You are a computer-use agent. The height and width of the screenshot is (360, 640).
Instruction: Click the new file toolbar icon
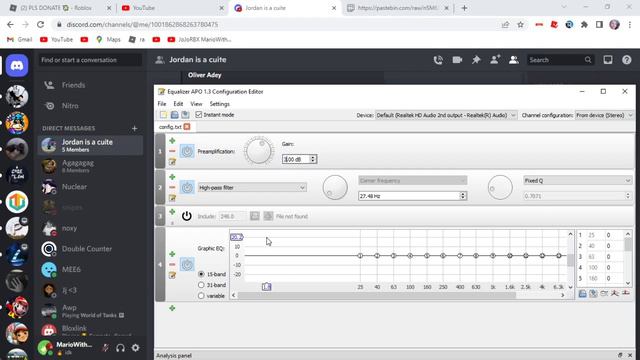pyautogui.click(x=164, y=115)
